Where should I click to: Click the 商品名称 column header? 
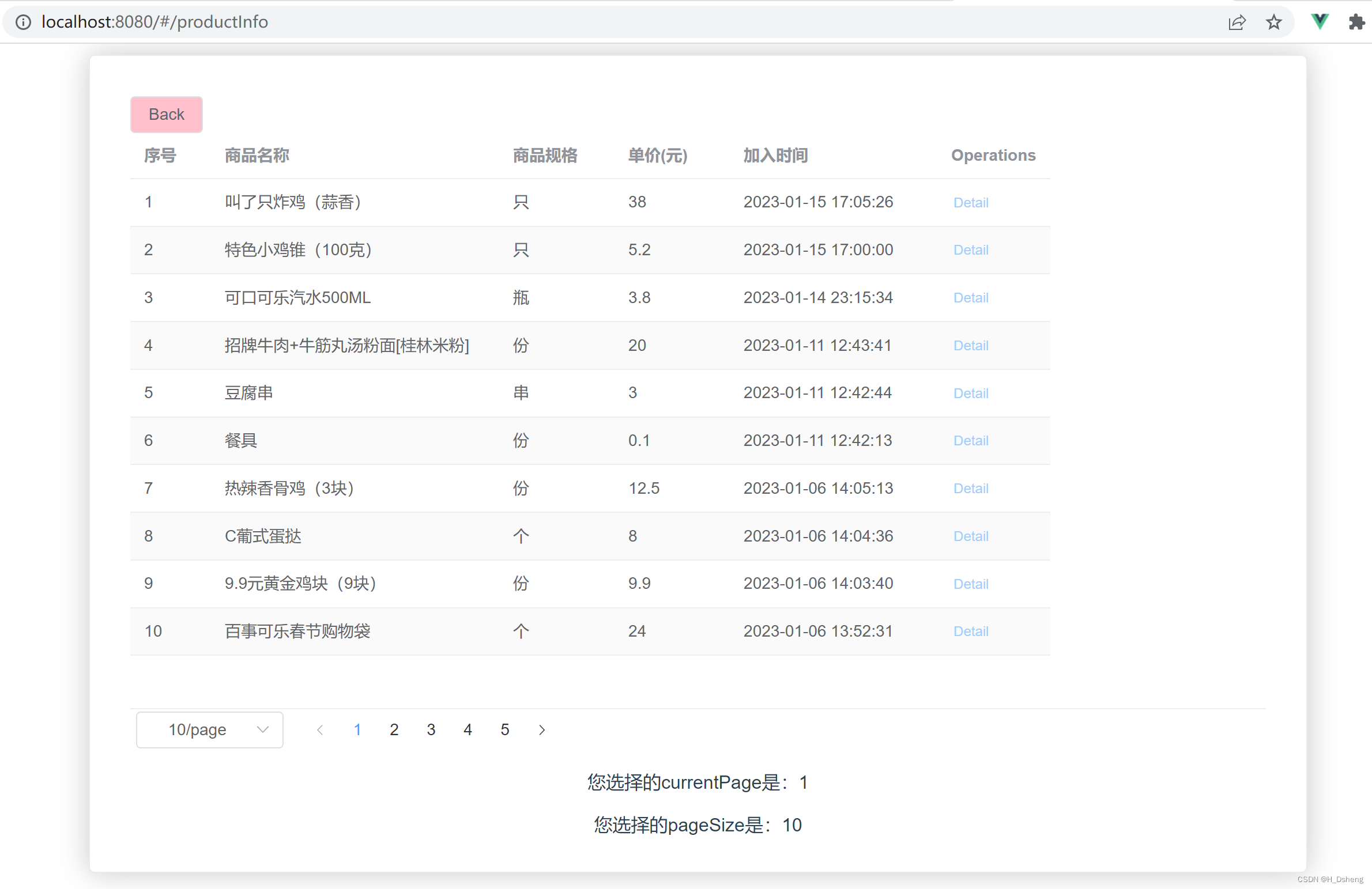click(257, 156)
